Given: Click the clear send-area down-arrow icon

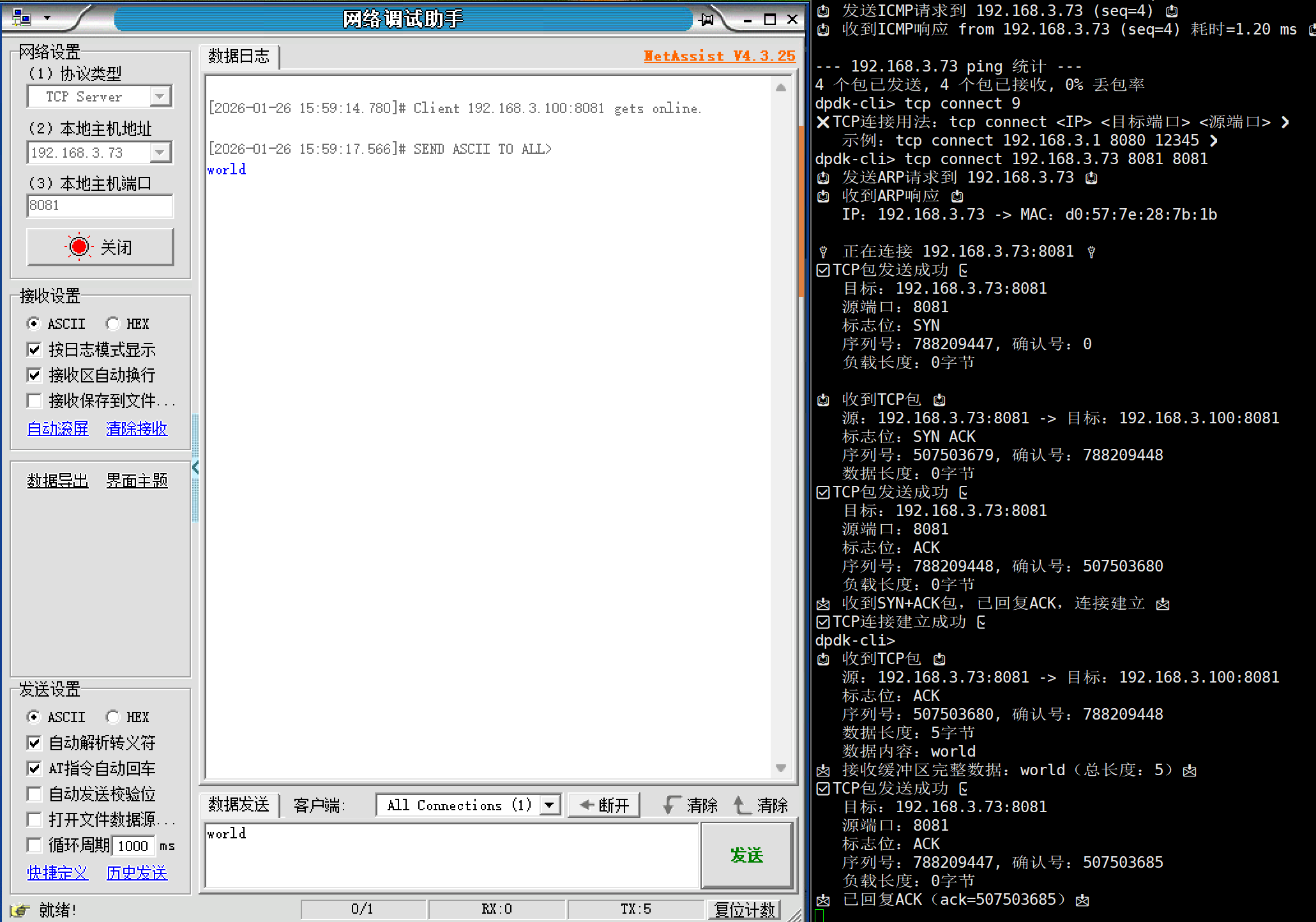Looking at the screenshot, I should [670, 805].
